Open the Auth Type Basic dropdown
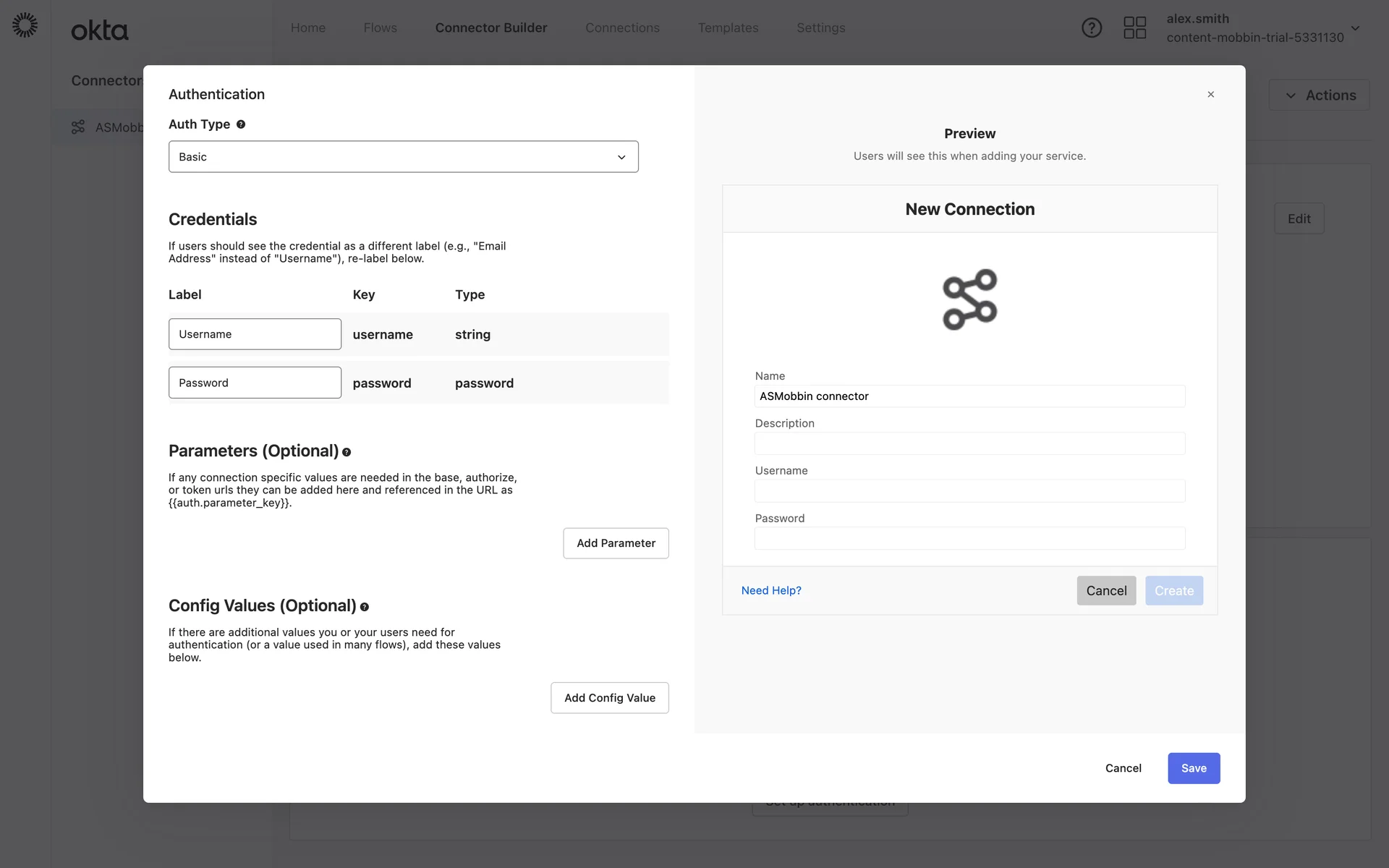 [x=403, y=157]
